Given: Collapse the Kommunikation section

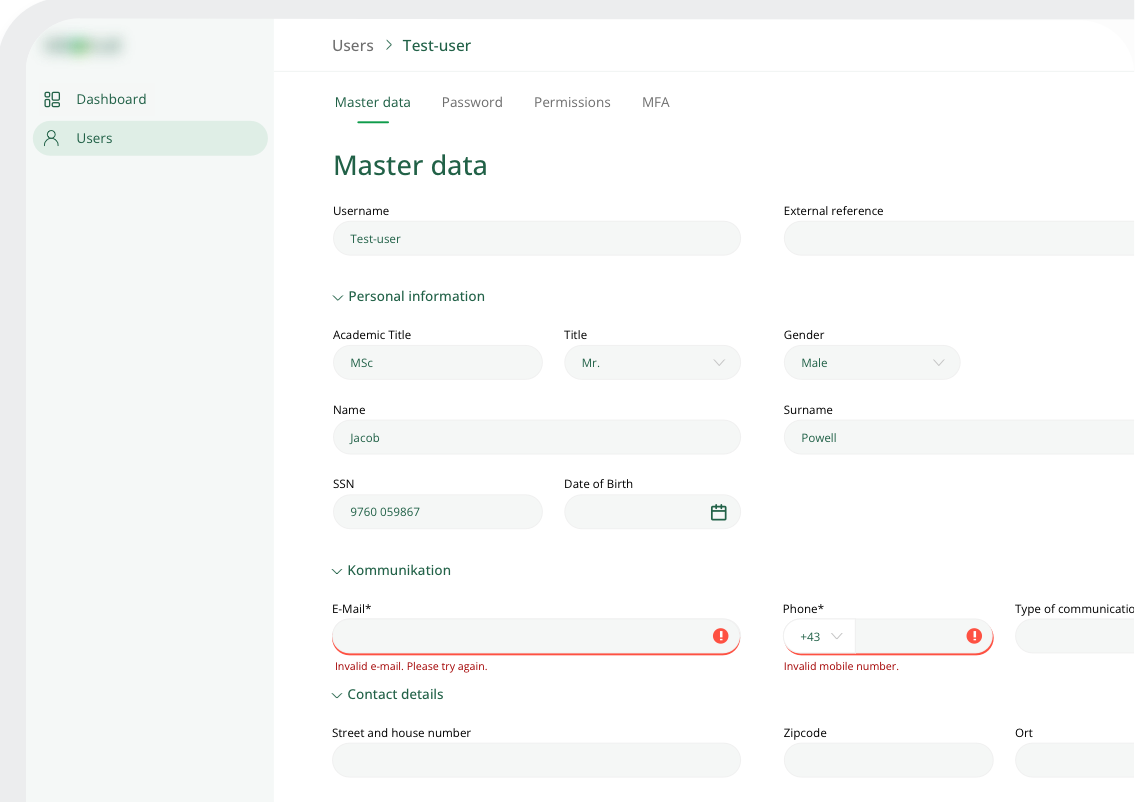Looking at the screenshot, I should pos(391,570).
